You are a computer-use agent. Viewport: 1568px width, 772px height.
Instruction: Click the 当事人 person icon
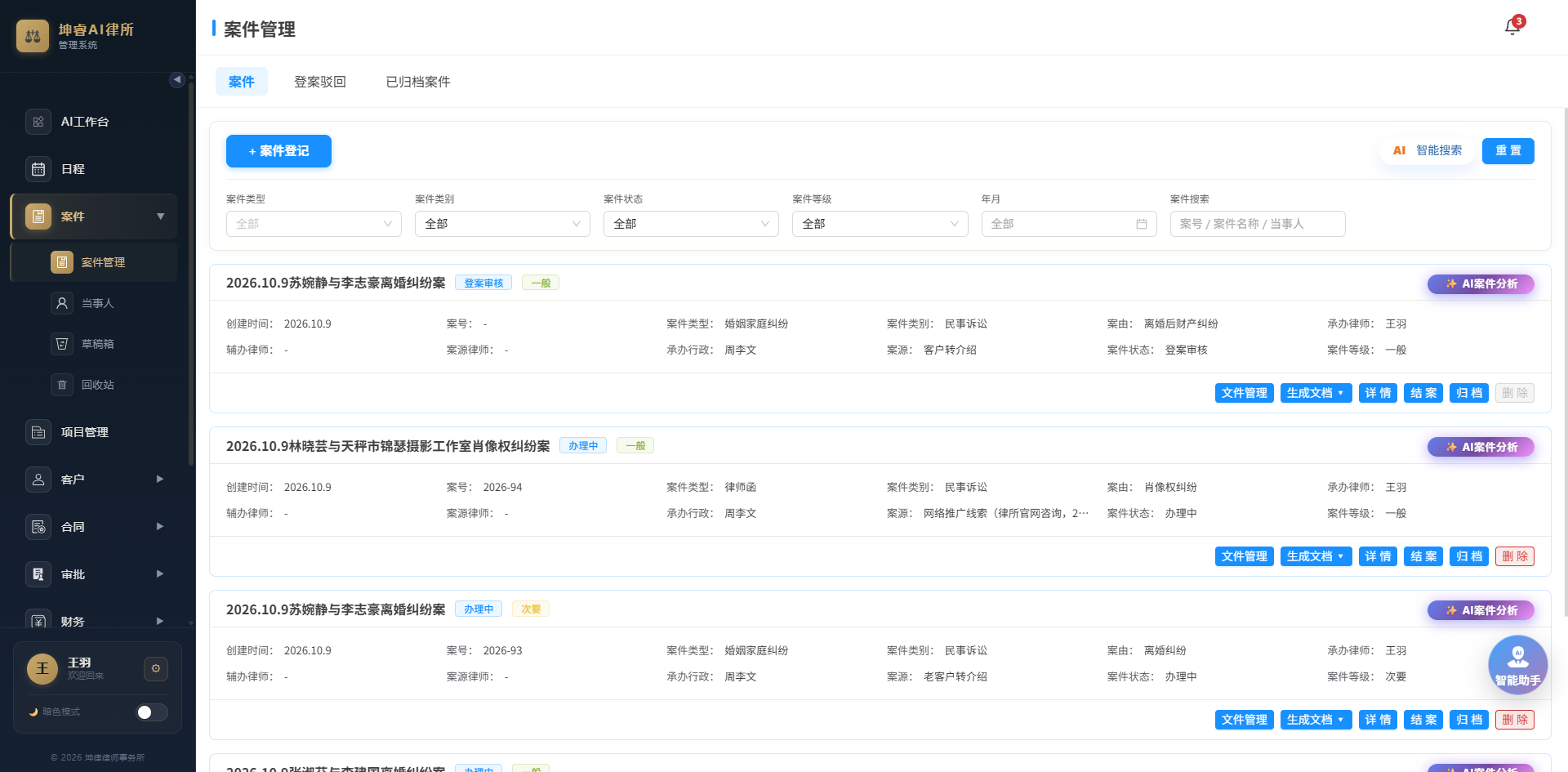pos(62,303)
